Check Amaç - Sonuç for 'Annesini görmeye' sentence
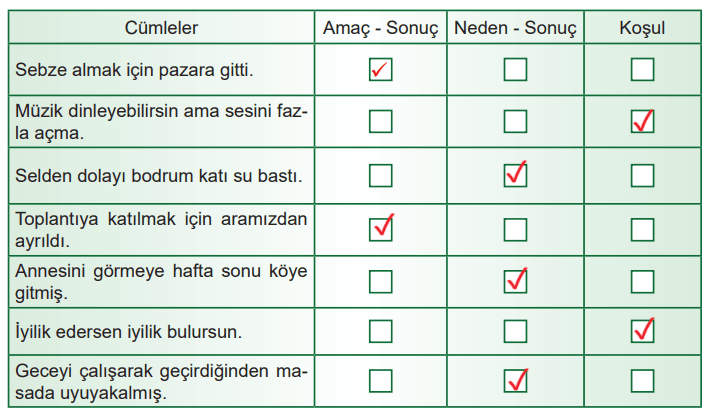This screenshot has height=418, width=705. coord(380,281)
